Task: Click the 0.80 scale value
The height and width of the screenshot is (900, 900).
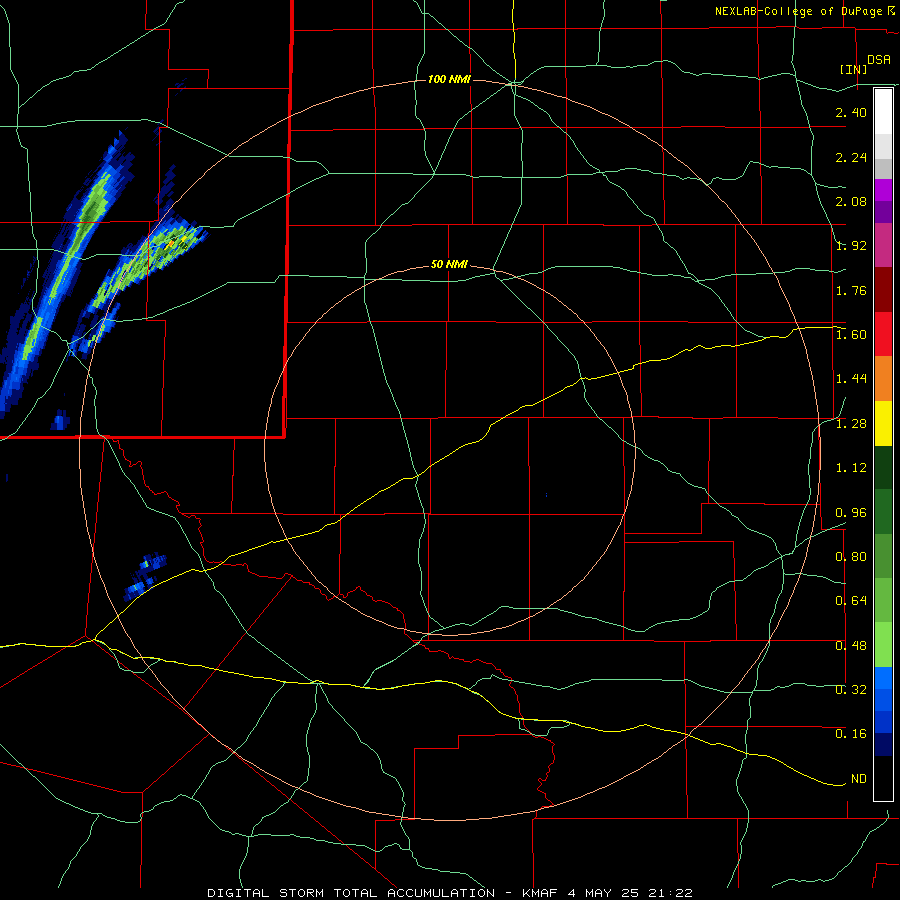Action: pos(851,557)
